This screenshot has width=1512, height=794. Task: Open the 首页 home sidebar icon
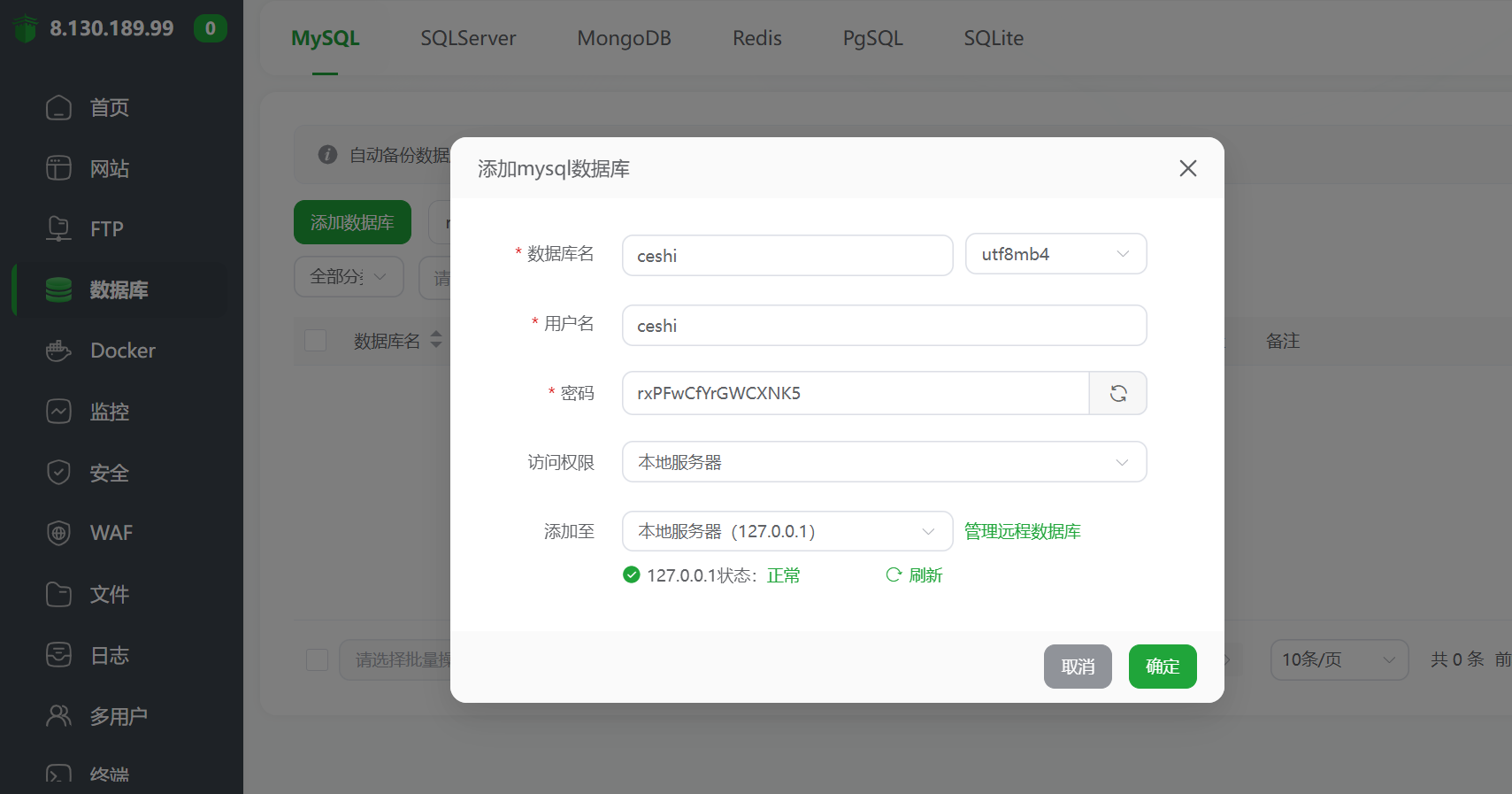coord(58,107)
